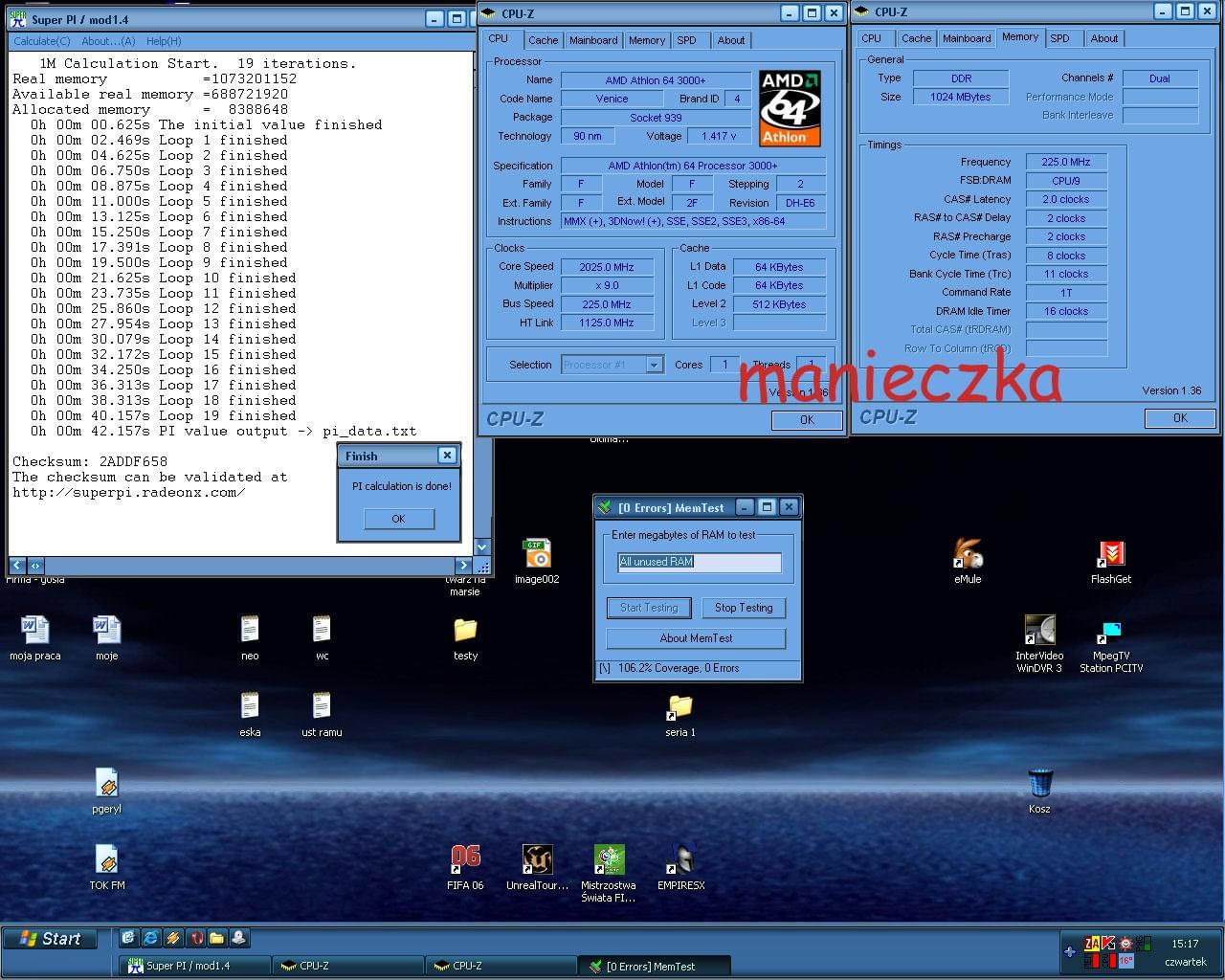The width and height of the screenshot is (1225, 980).
Task: Click the Windows Start button
Action: pyautogui.click(x=51, y=939)
